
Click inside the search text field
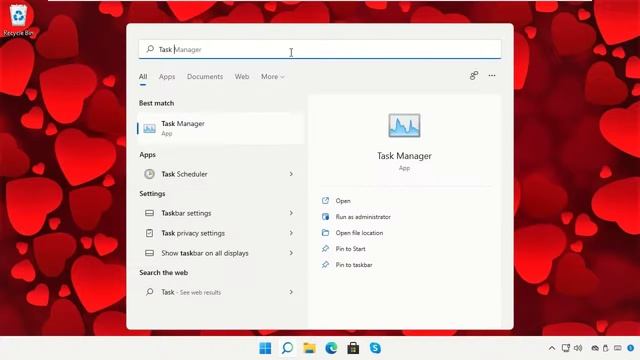pos(320,49)
